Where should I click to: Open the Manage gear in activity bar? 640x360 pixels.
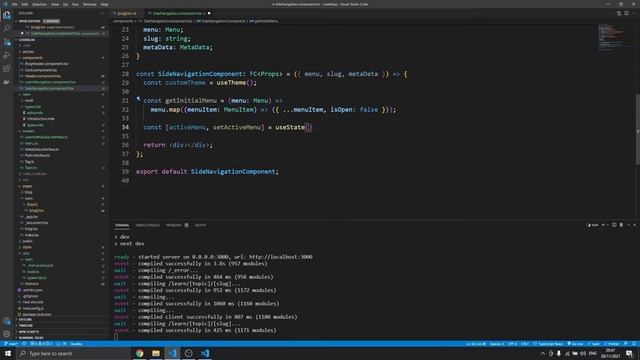pyautogui.click(x=7, y=334)
